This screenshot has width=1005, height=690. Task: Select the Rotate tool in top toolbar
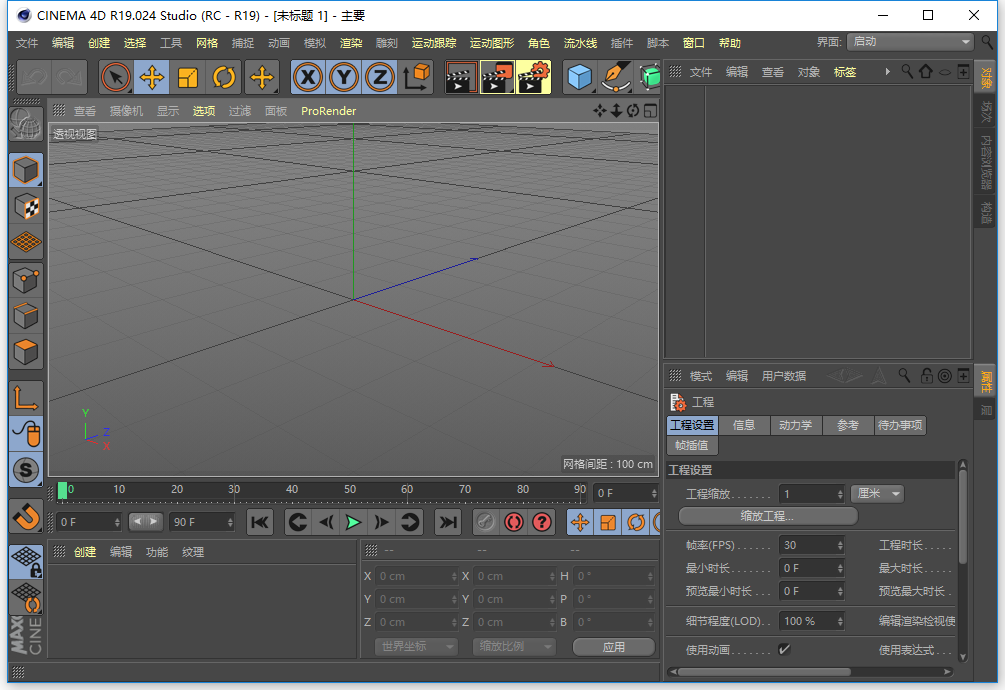coord(224,78)
